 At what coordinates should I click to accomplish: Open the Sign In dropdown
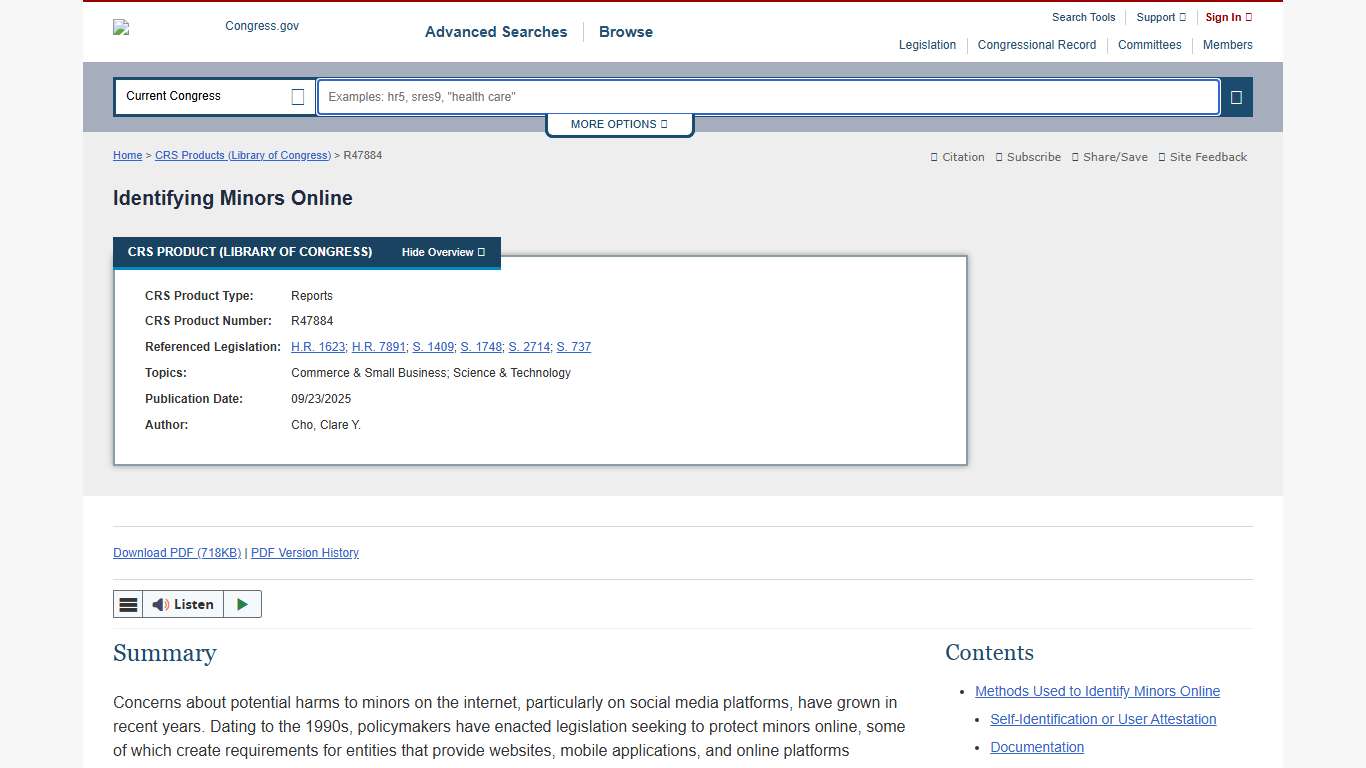1228,17
